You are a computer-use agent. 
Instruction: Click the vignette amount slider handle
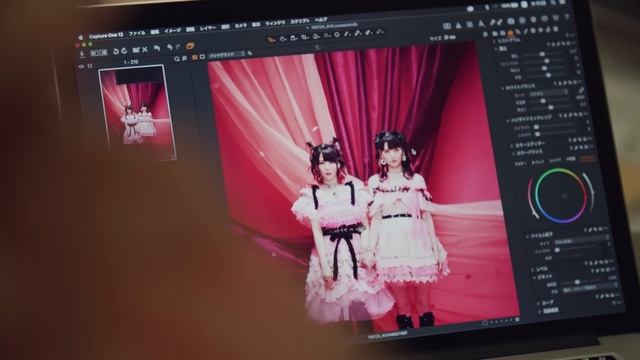[577, 282]
